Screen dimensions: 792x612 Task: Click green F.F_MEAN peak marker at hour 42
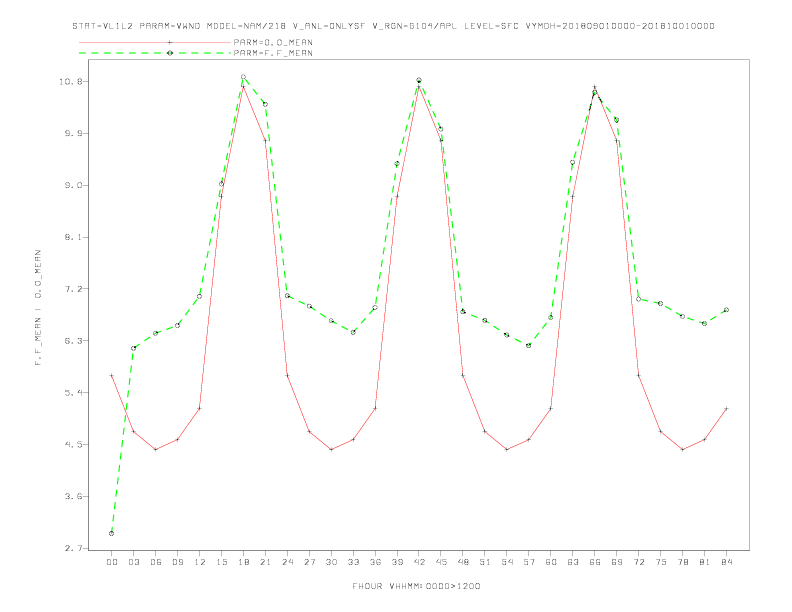419,80
